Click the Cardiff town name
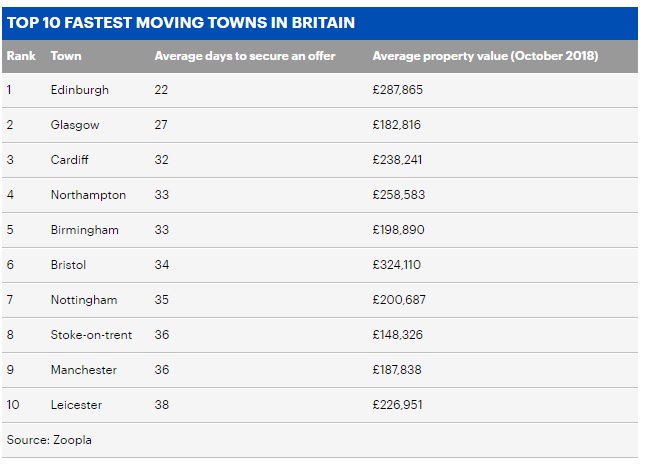 tap(70, 160)
